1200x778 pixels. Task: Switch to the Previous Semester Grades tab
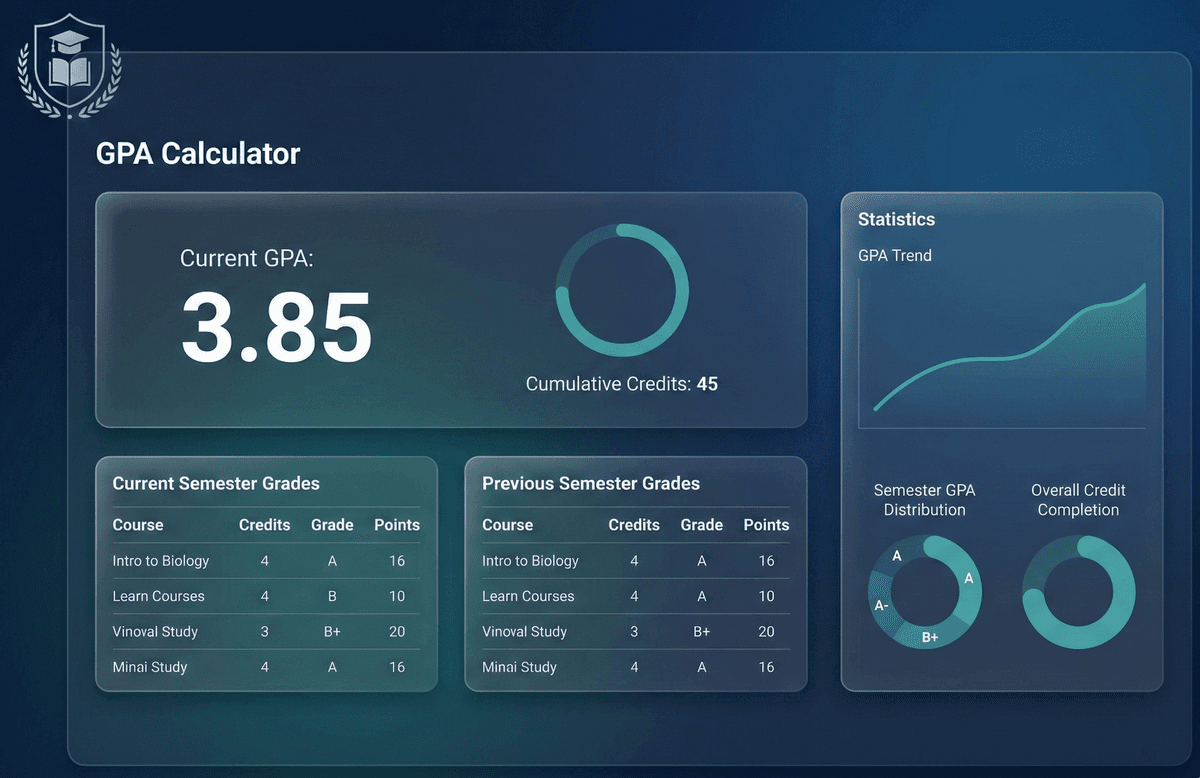coord(590,483)
